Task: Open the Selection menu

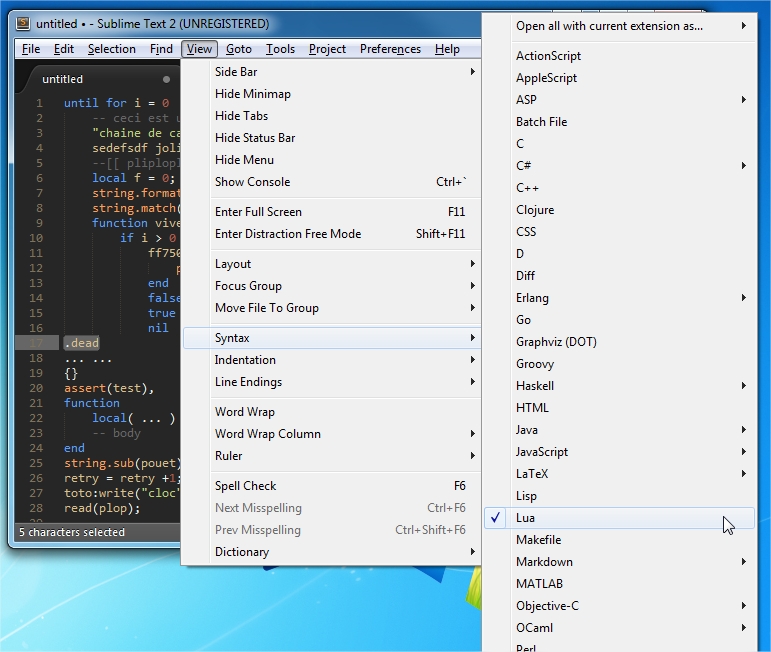Action: 112,49
